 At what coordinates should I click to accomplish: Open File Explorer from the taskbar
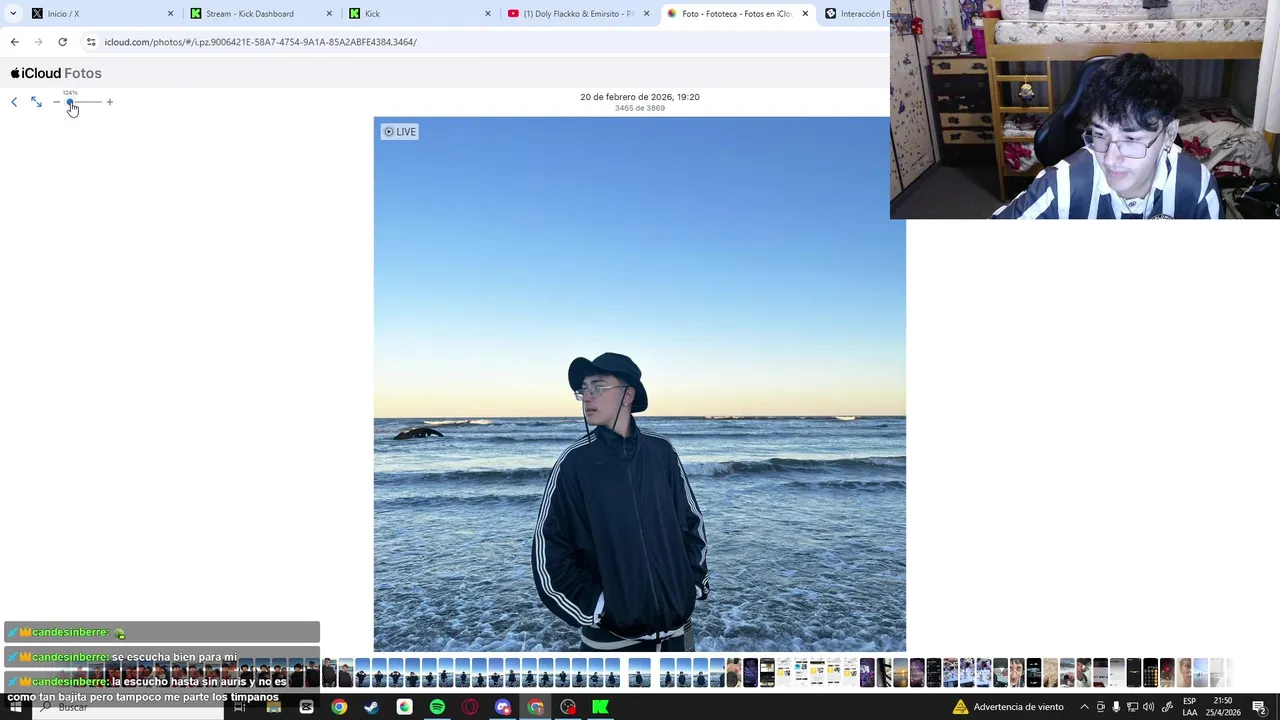[x=273, y=707]
